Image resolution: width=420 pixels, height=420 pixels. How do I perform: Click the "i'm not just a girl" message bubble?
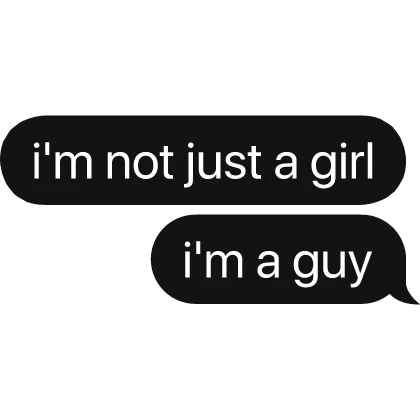[203, 160]
